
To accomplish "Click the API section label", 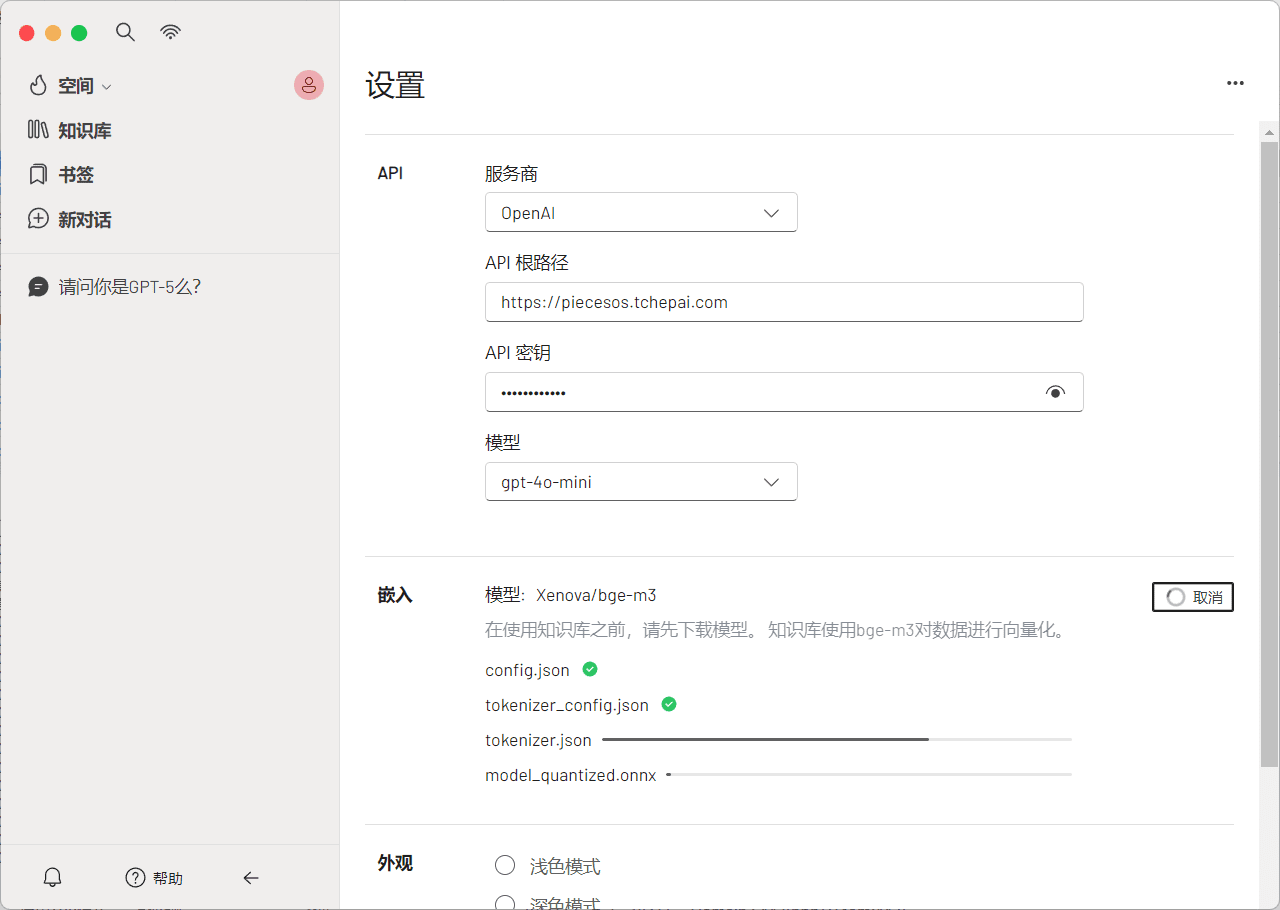I will (x=390, y=173).
